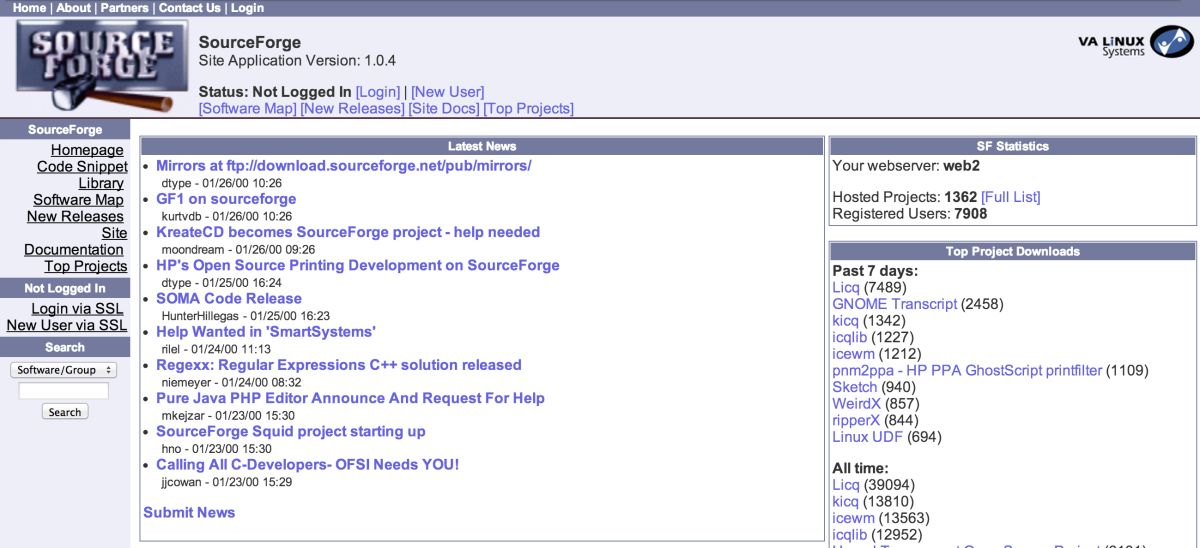Open Home in top navigation bar
Viewport: 1200px width, 548px height.
[x=29, y=8]
